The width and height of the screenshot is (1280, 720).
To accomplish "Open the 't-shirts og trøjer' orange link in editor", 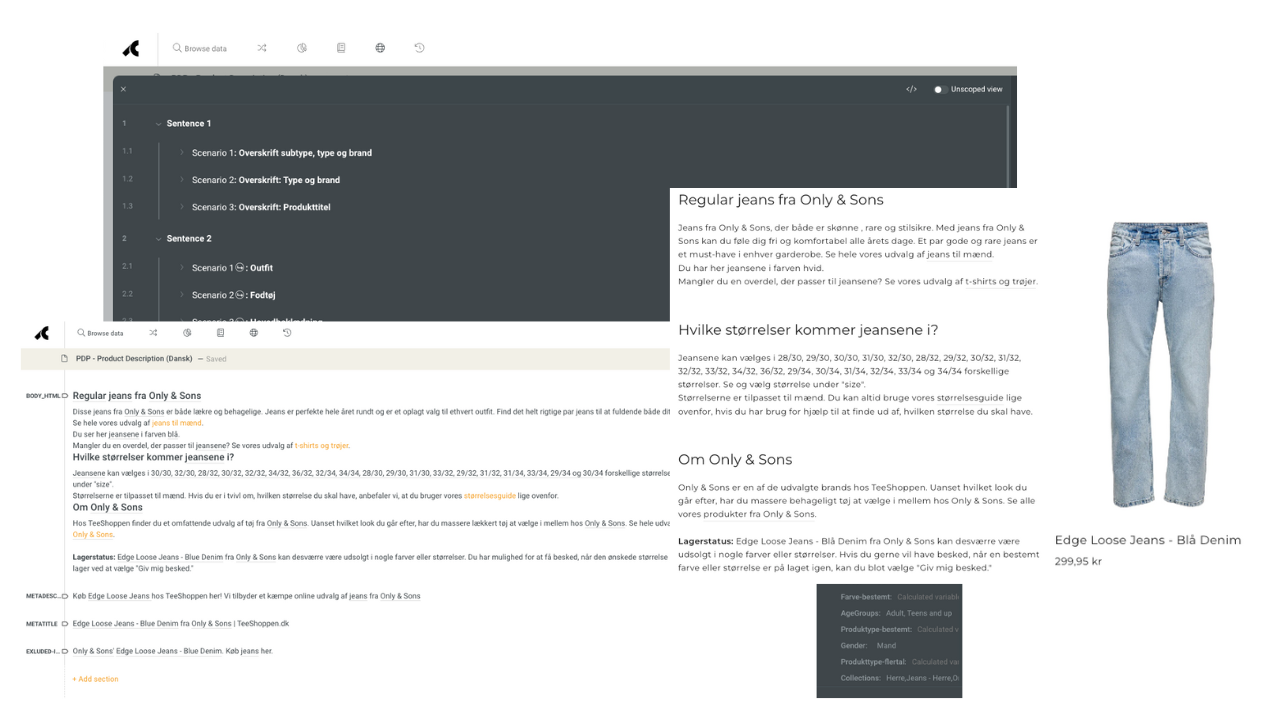I will 321,445.
